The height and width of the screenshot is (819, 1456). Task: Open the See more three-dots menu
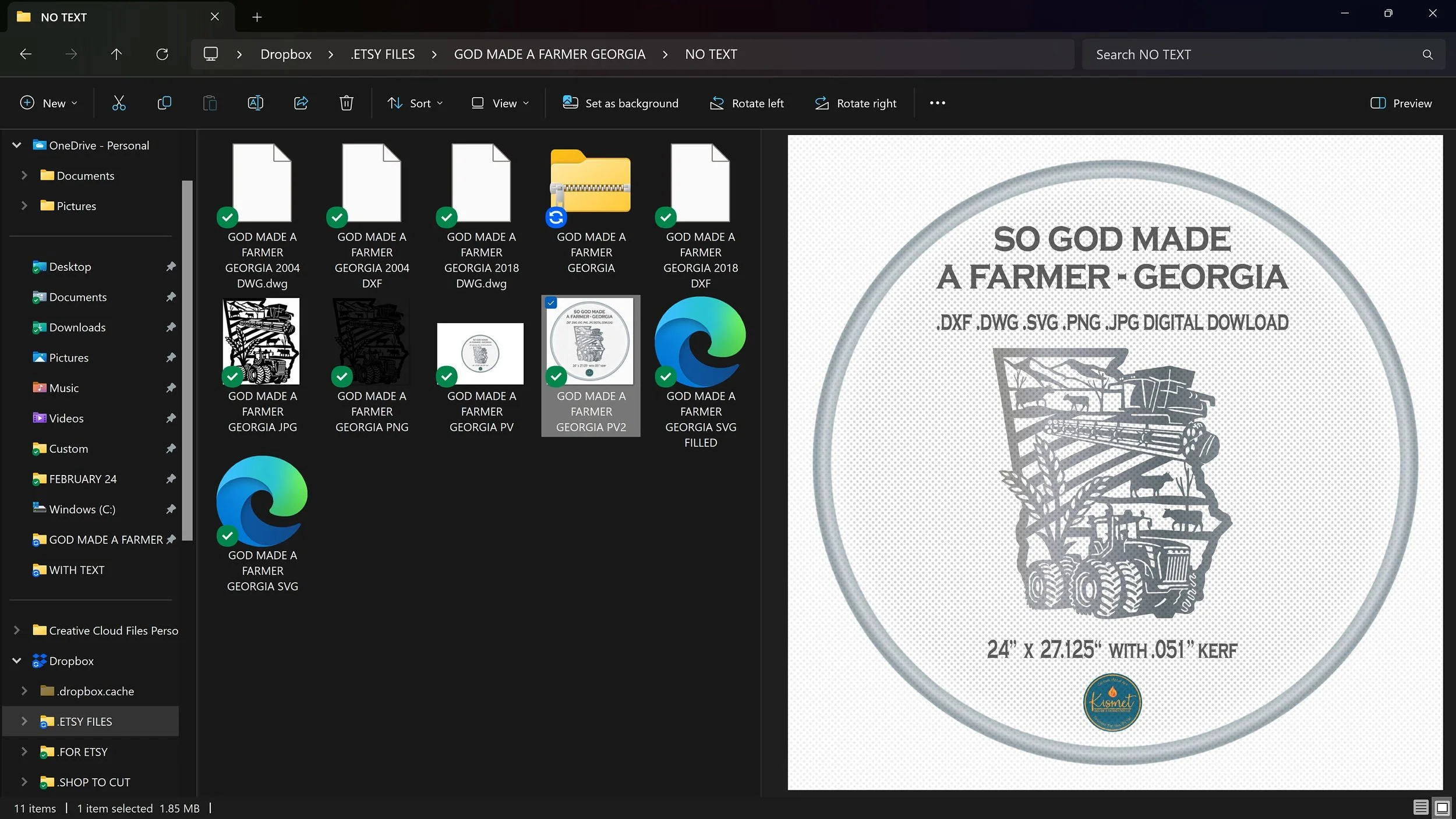coord(937,103)
